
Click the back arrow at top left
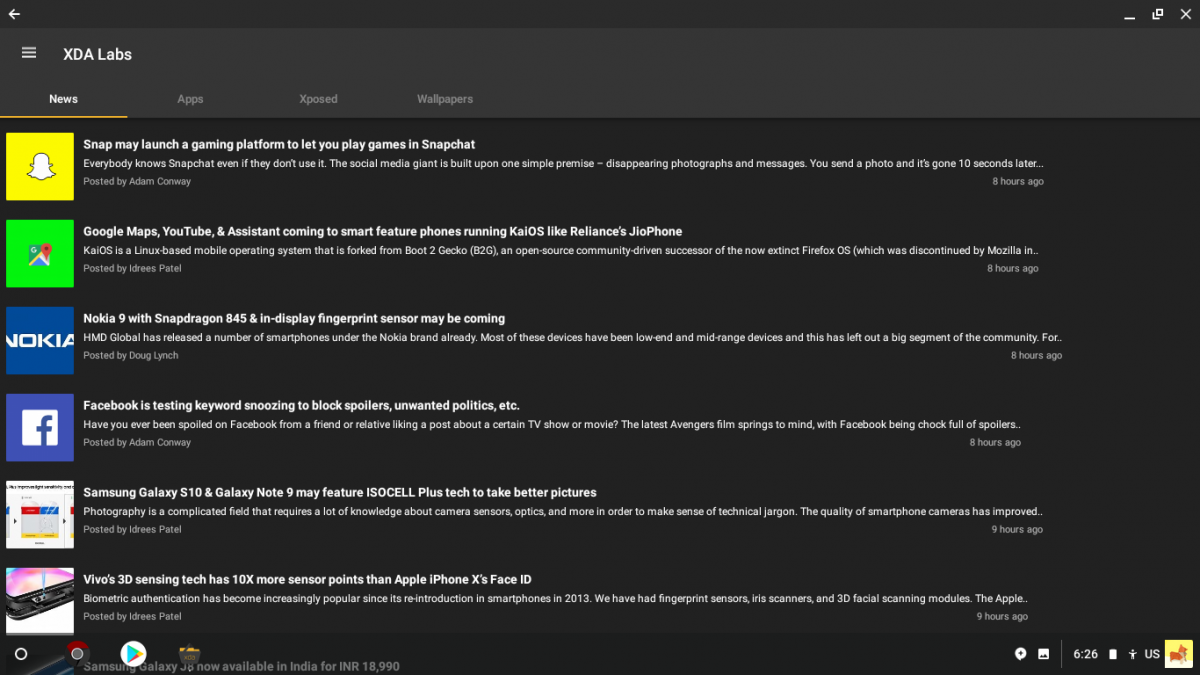coord(14,14)
